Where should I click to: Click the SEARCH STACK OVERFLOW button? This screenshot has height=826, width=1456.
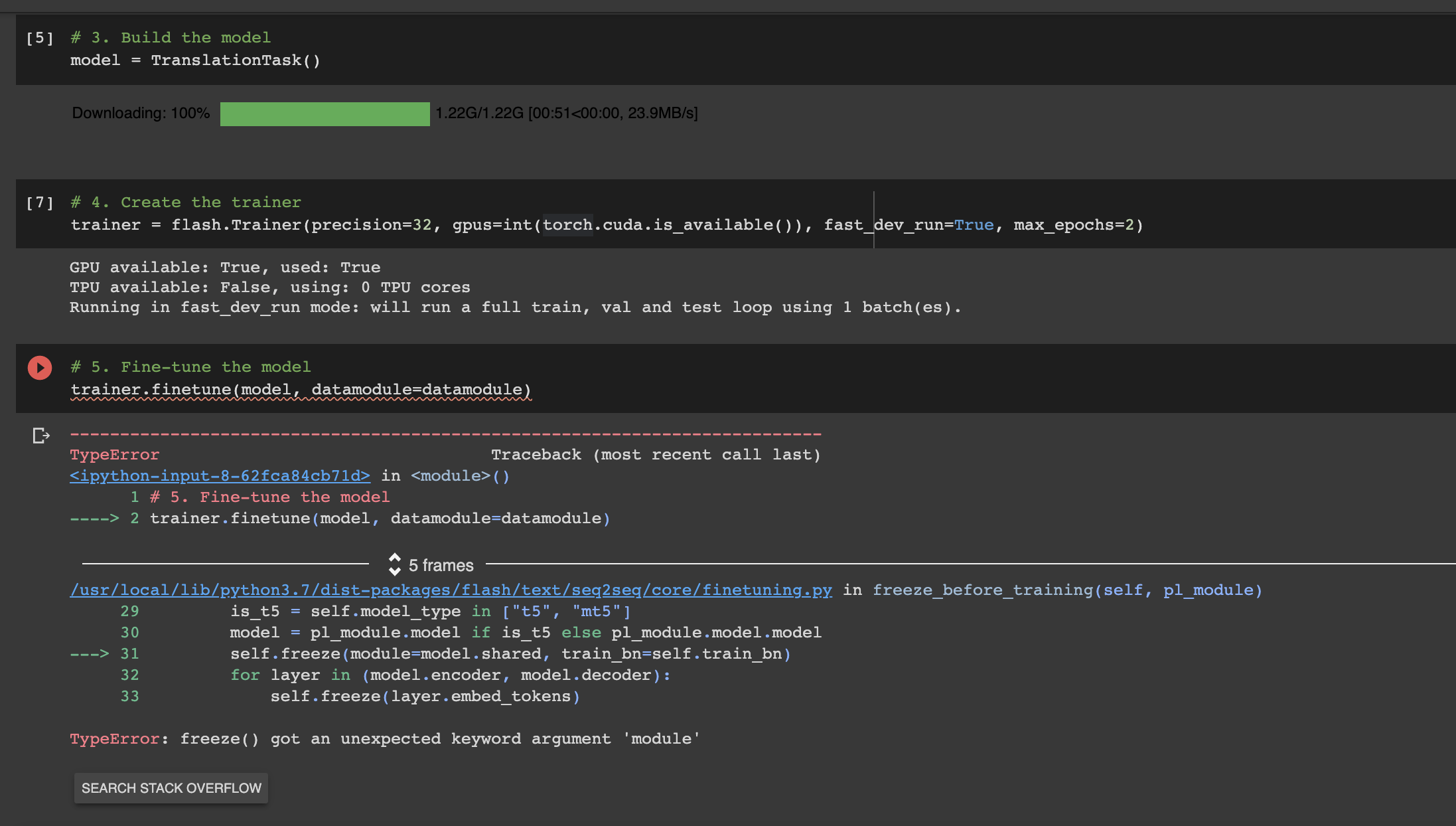pos(171,788)
